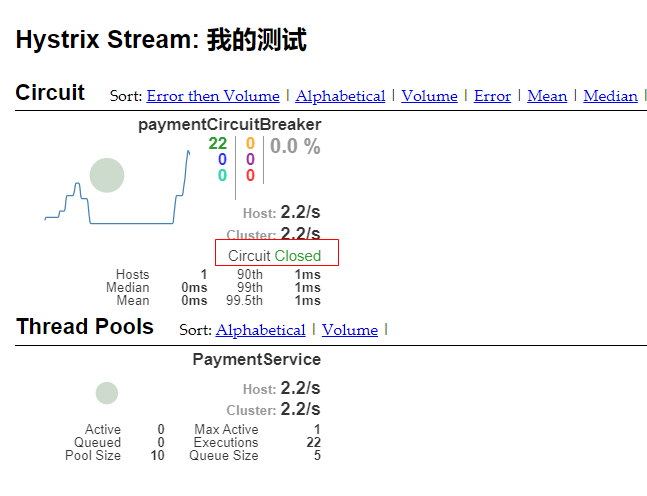Click the 99.5th percentile value 1ms

307,300
